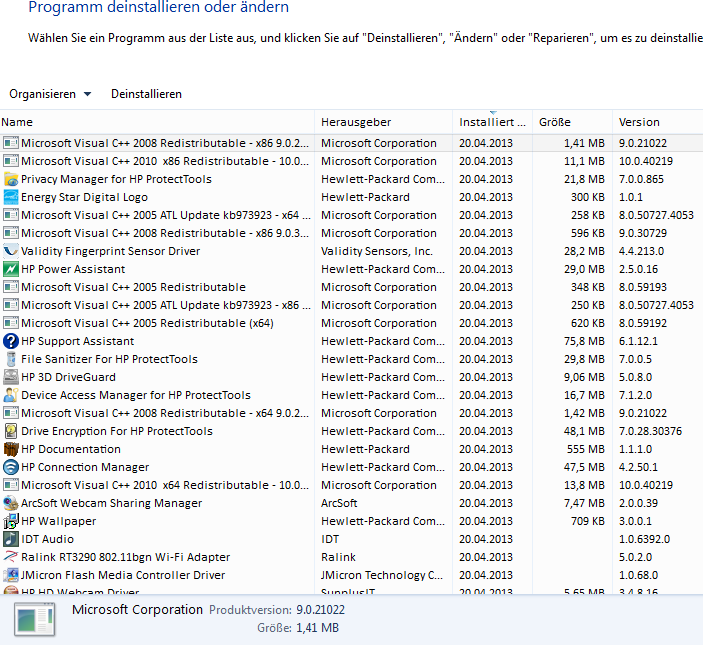Click the HP 3D DriveGuard icon

click(11, 377)
